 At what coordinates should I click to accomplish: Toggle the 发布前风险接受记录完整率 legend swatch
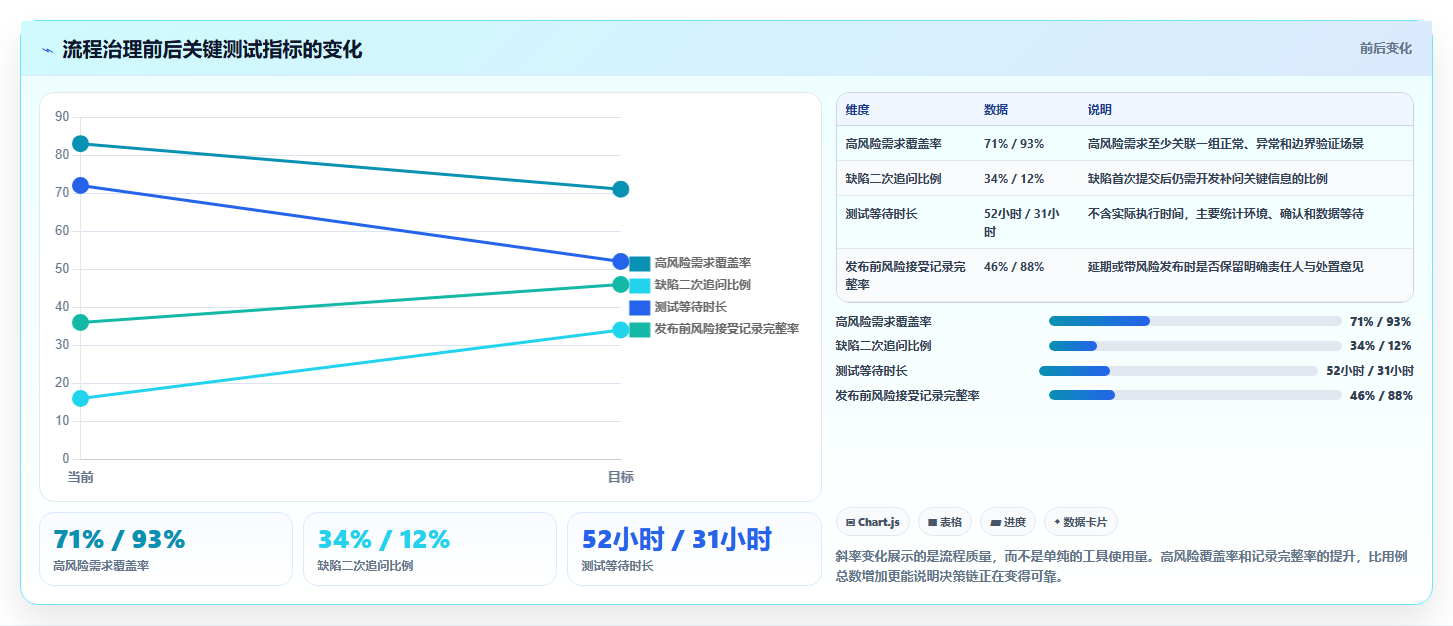coord(640,329)
